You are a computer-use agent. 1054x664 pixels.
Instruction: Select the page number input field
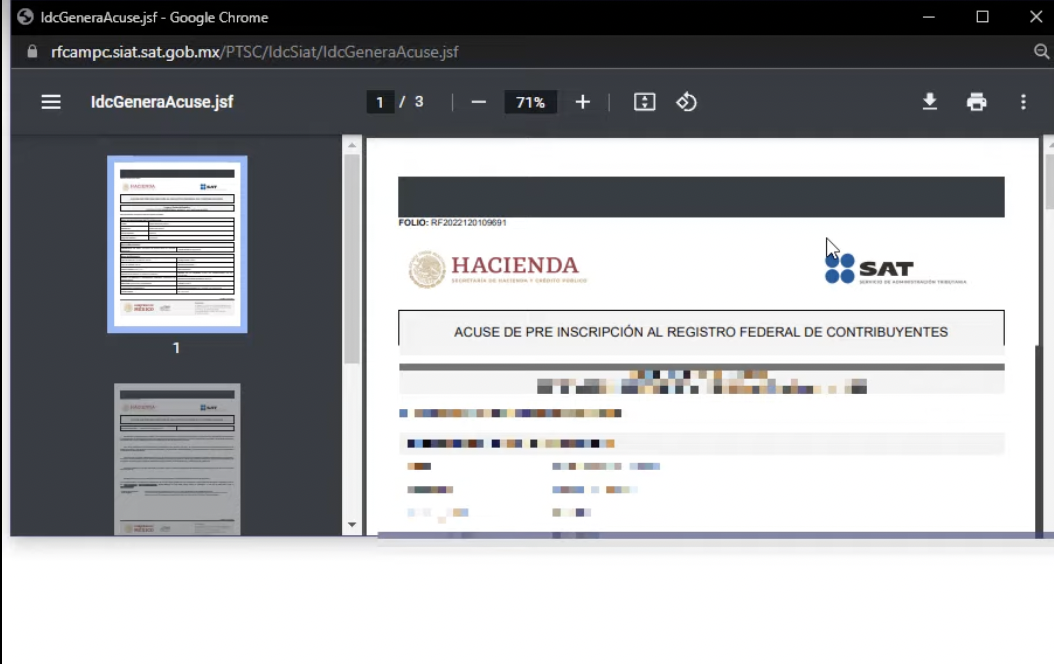pos(380,102)
